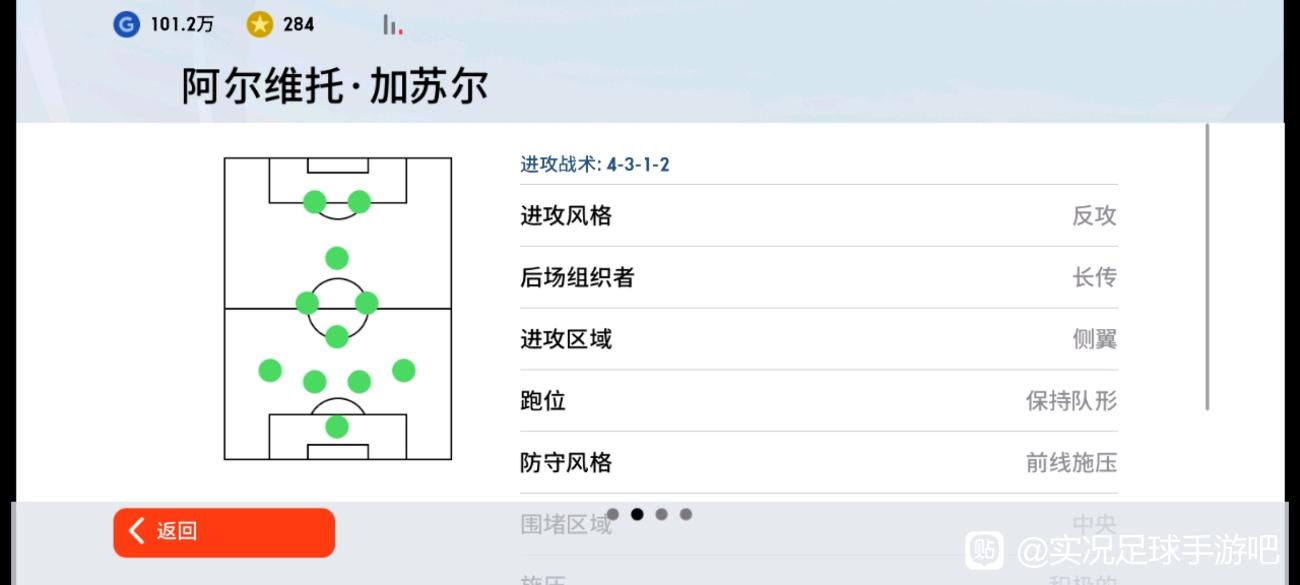Click the vertical scrollbar by the tactics list
Image resolution: width=1300 pixels, height=585 pixels.
point(1207,267)
